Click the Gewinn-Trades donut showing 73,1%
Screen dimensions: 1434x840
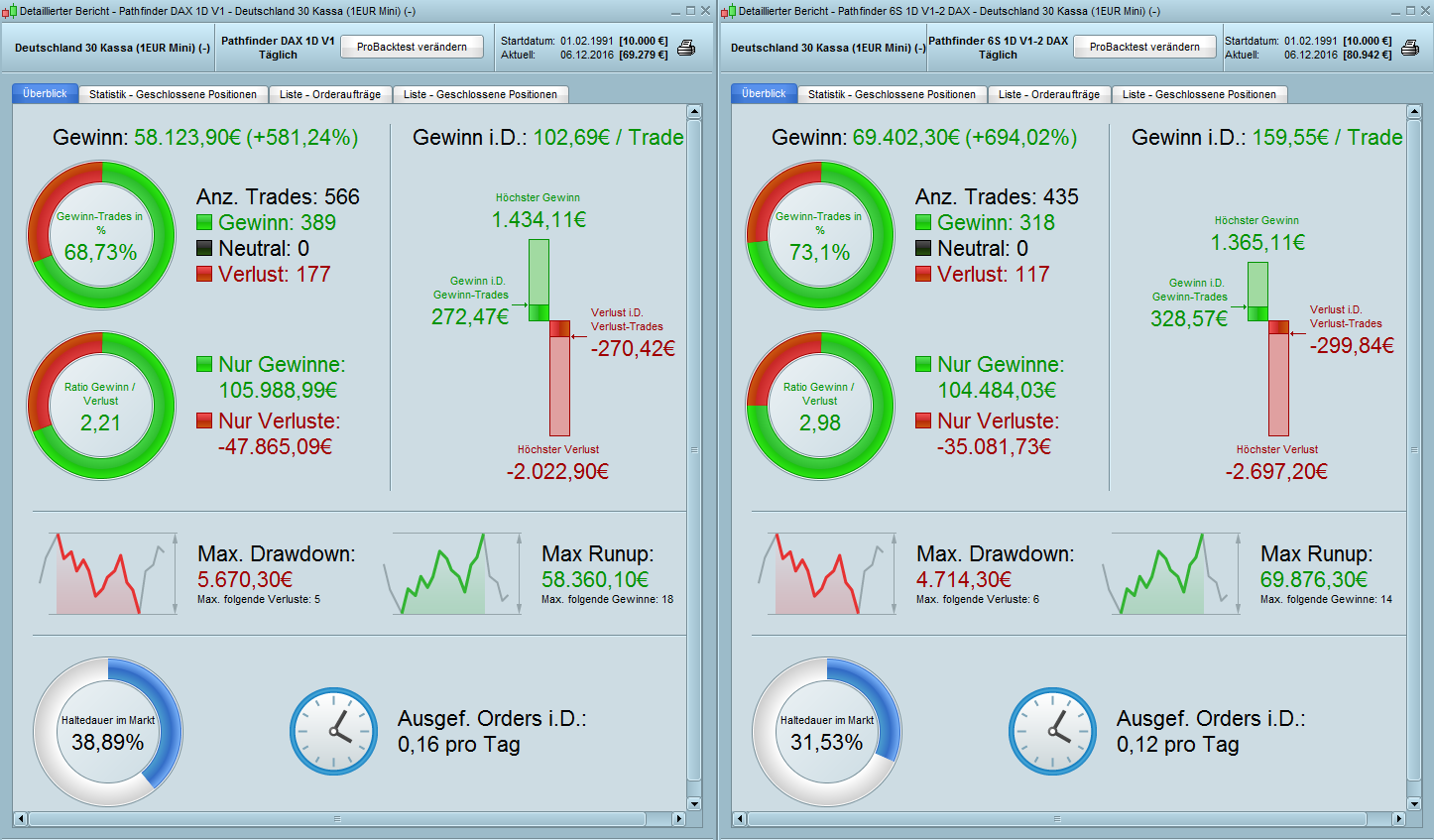coord(820,236)
